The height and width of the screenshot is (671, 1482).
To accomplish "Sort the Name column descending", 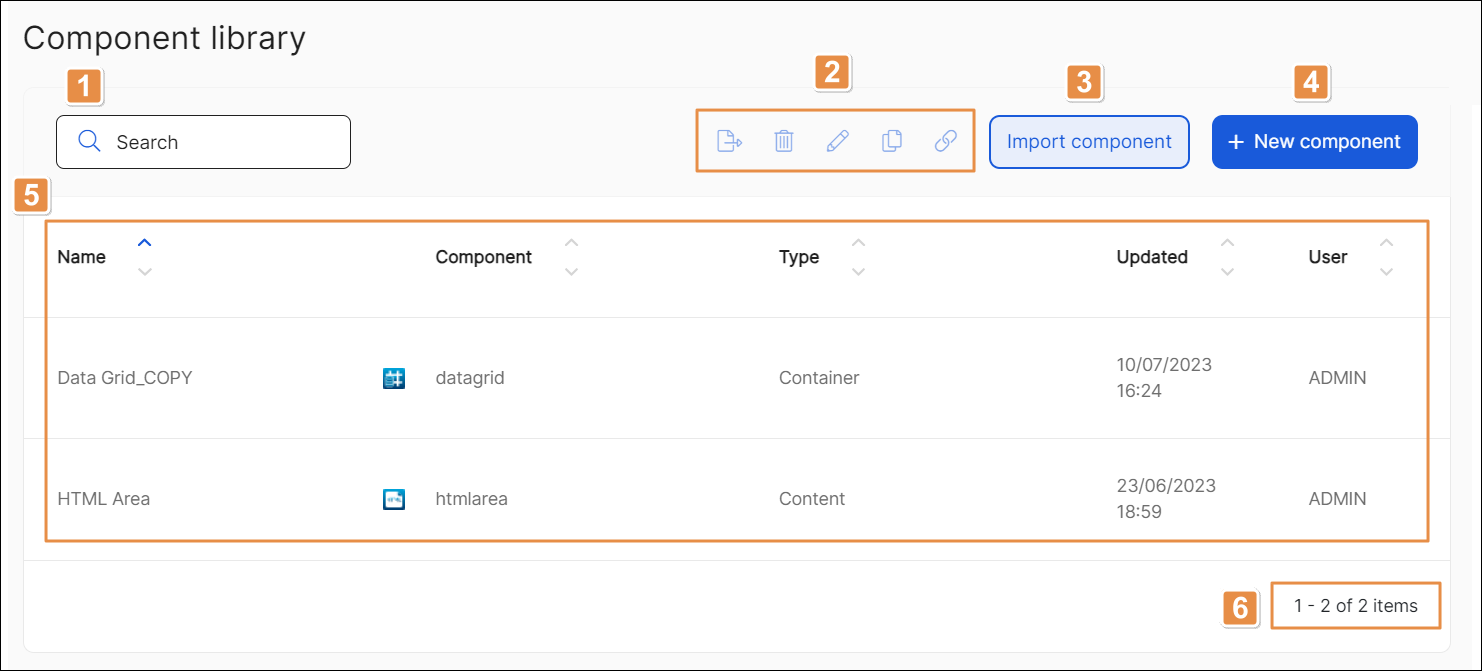I will 144,270.
